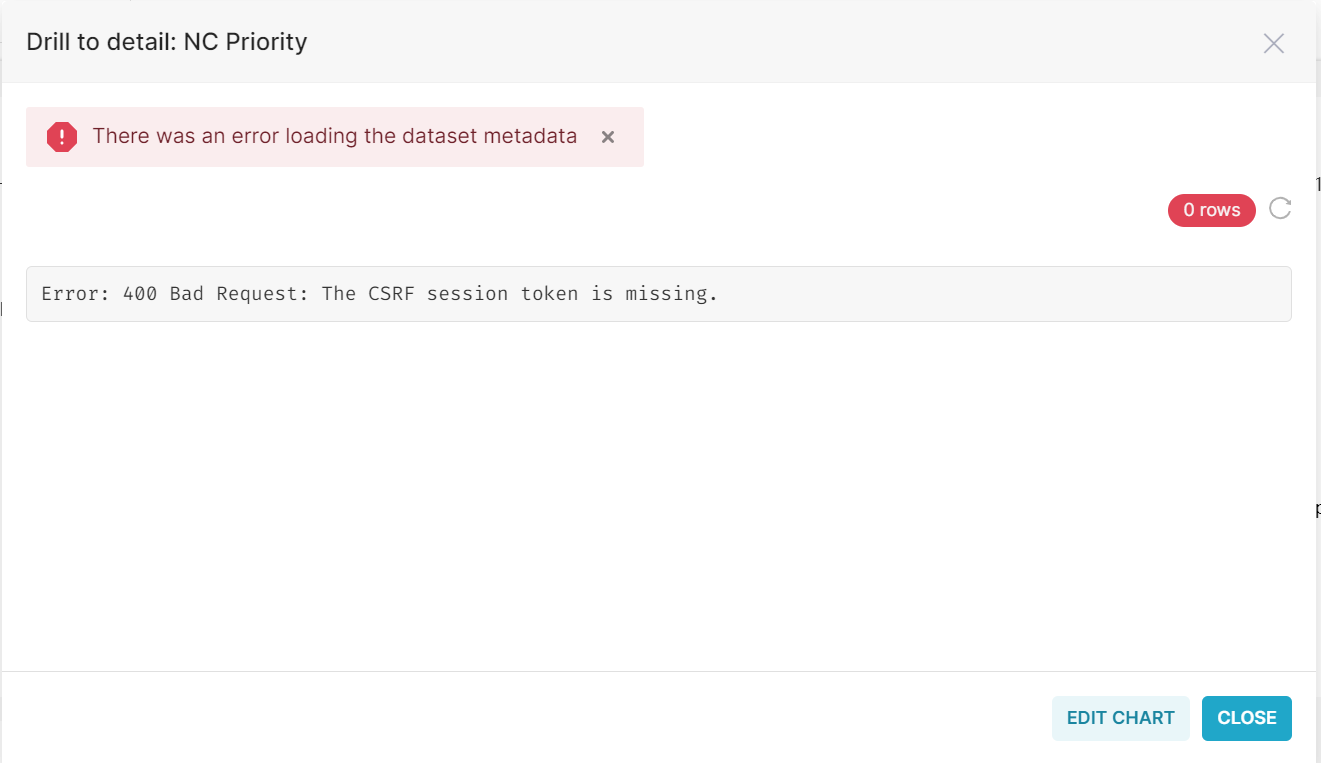The image size is (1321, 763).
Task: Click the red 0 rows badge
Action: (1211, 210)
